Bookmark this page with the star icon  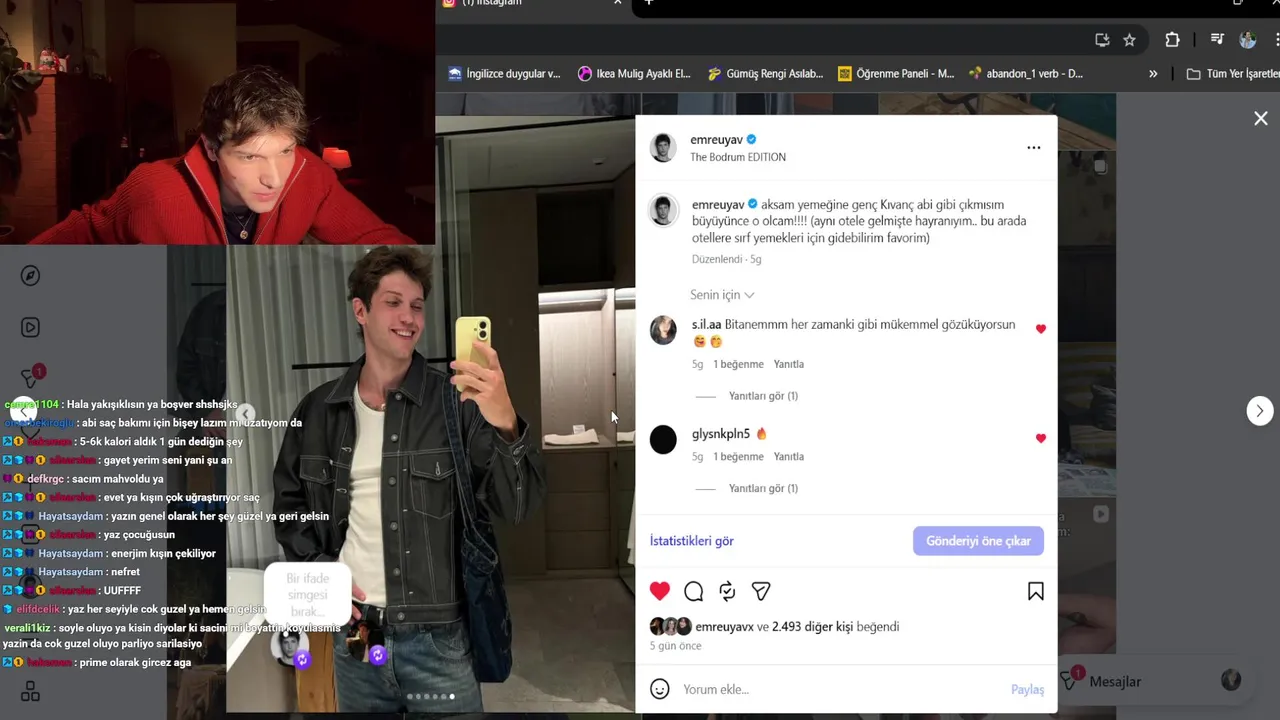[x=1129, y=40]
